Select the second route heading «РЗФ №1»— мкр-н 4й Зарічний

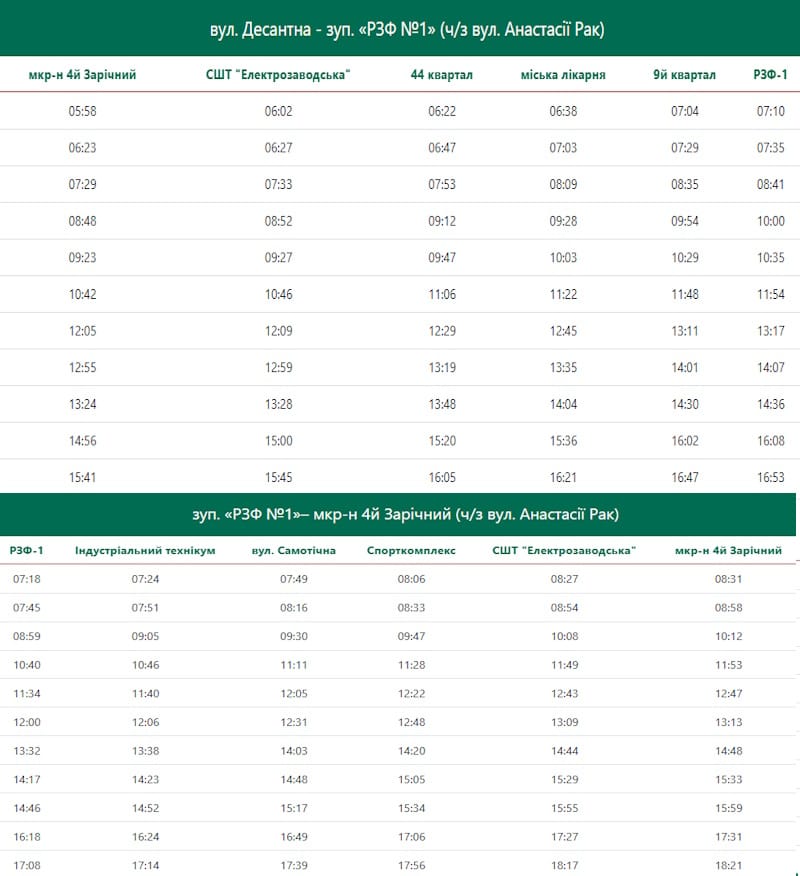point(405,514)
